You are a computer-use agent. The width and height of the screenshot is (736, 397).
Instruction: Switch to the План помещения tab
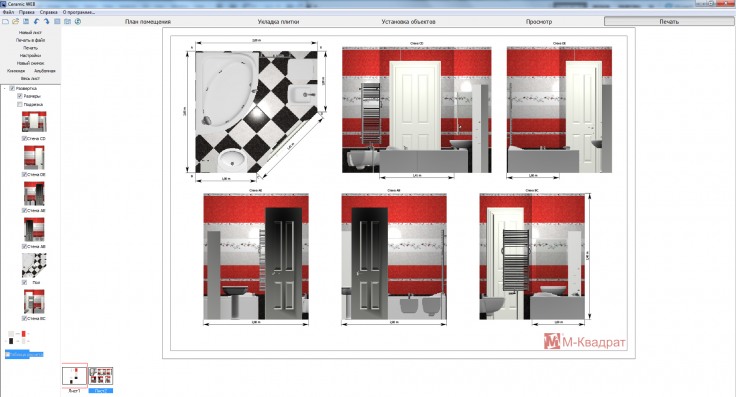(x=148, y=22)
